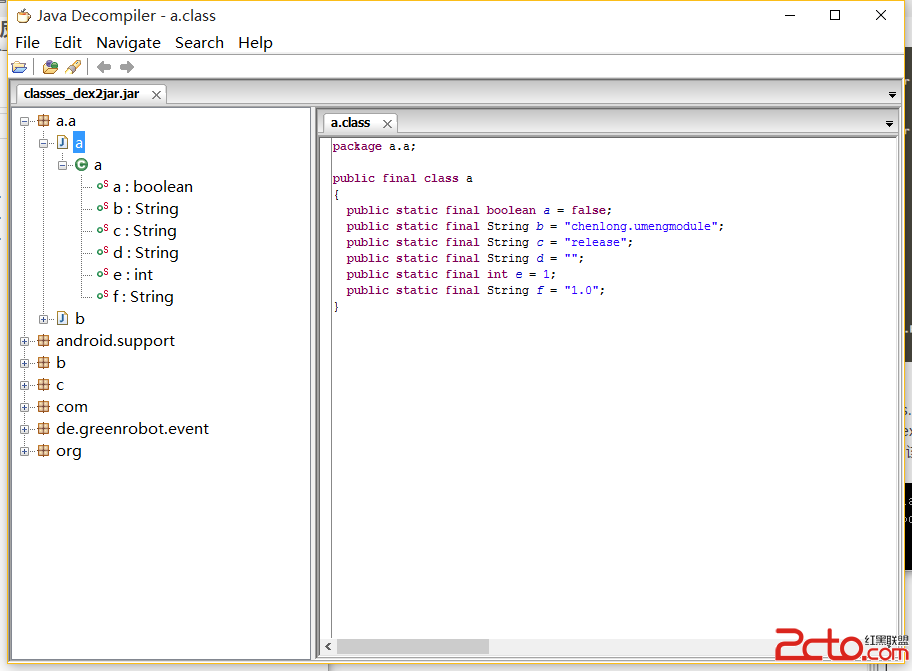Select field f : String in tree
912x671 pixels.
pos(143,297)
